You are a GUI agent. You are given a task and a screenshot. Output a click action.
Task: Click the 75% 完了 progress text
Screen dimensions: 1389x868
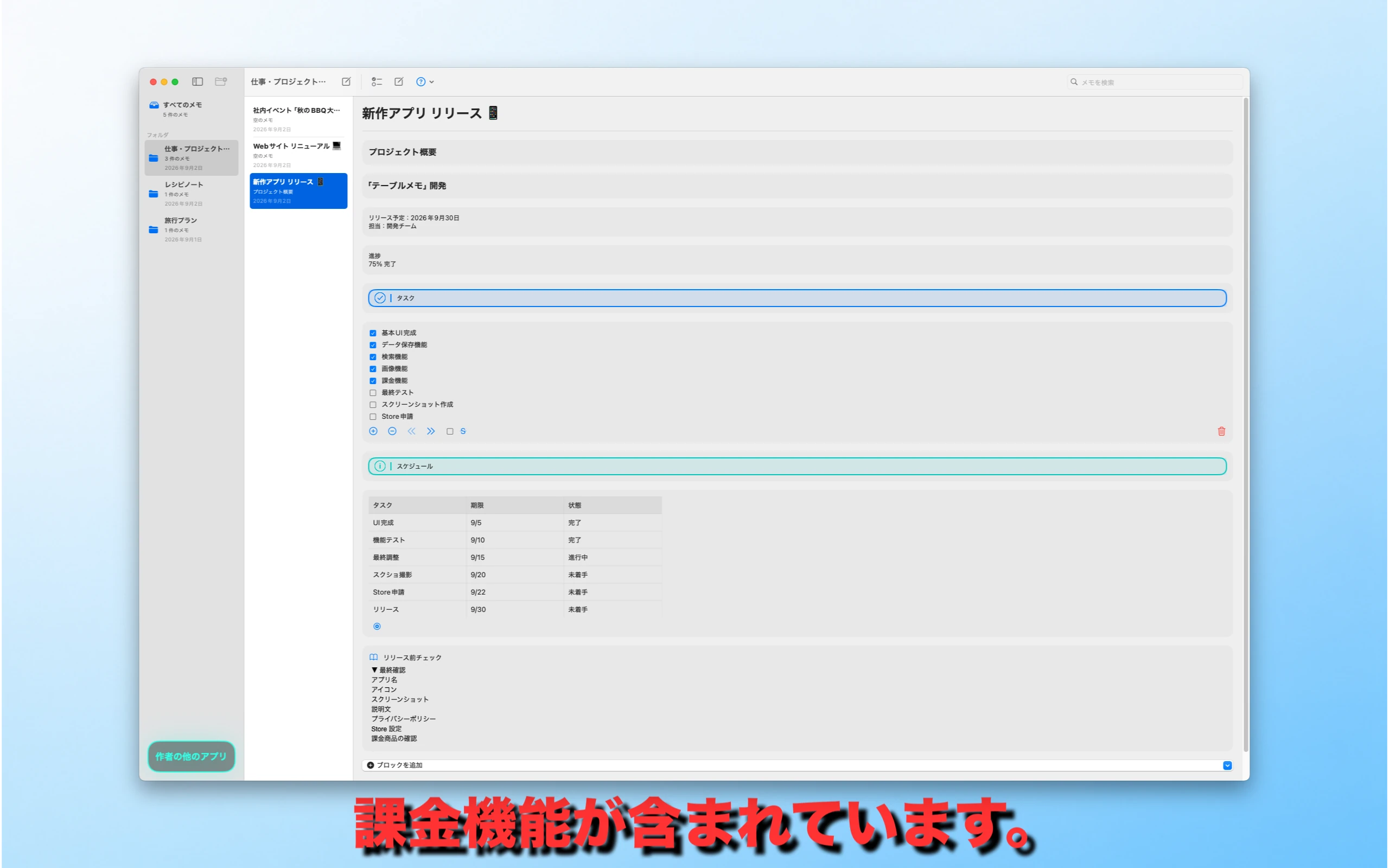383,264
